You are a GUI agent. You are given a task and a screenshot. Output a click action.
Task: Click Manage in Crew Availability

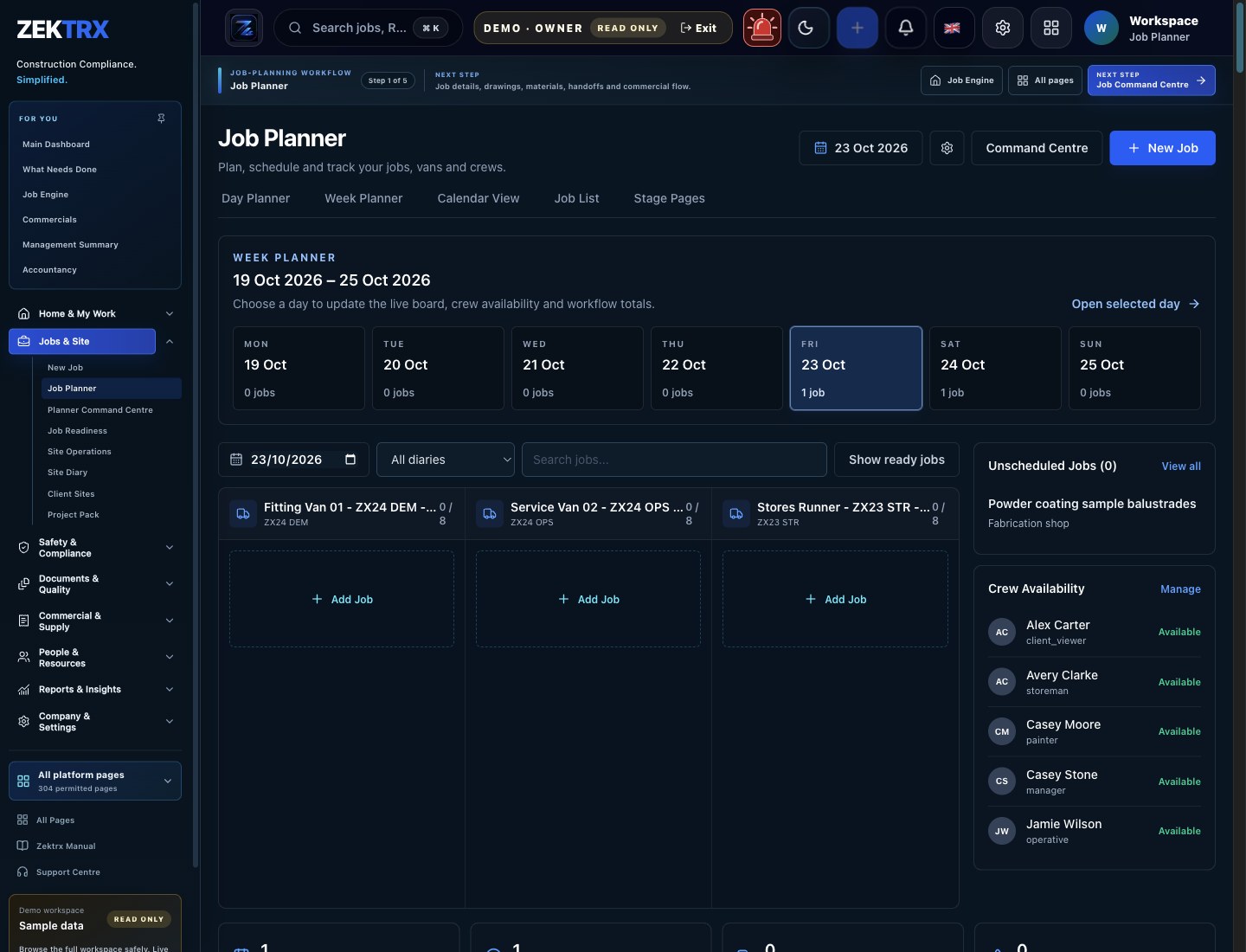pyautogui.click(x=1180, y=589)
